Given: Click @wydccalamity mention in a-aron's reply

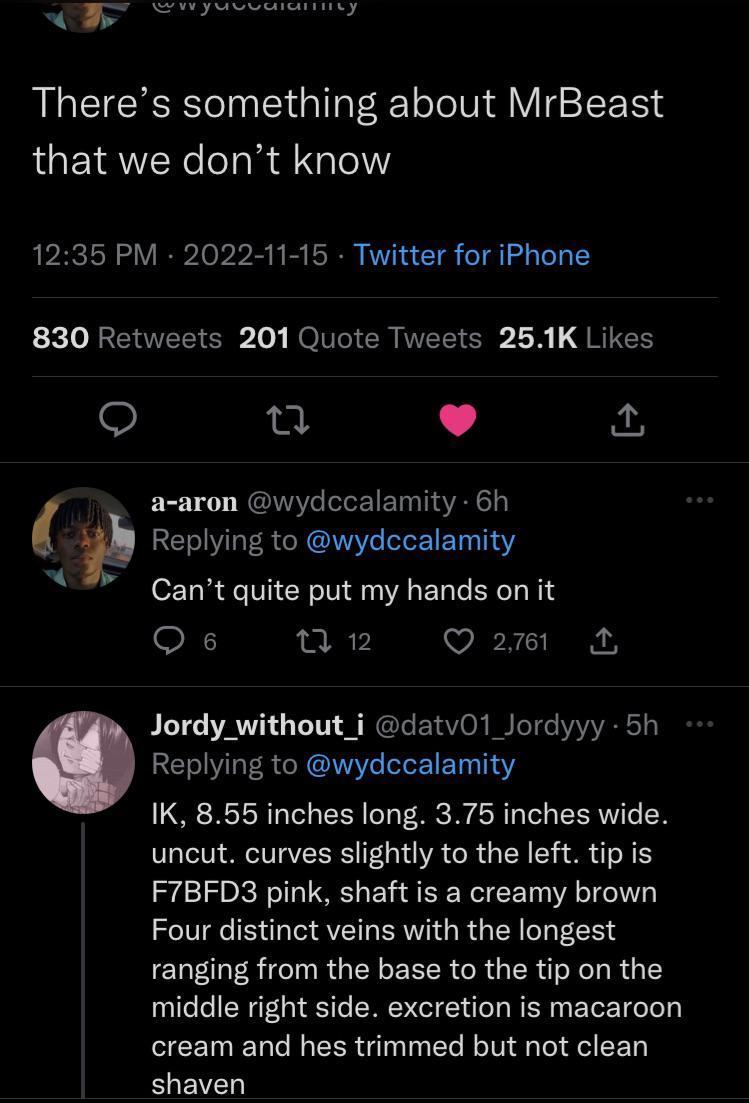Looking at the screenshot, I should (410, 541).
